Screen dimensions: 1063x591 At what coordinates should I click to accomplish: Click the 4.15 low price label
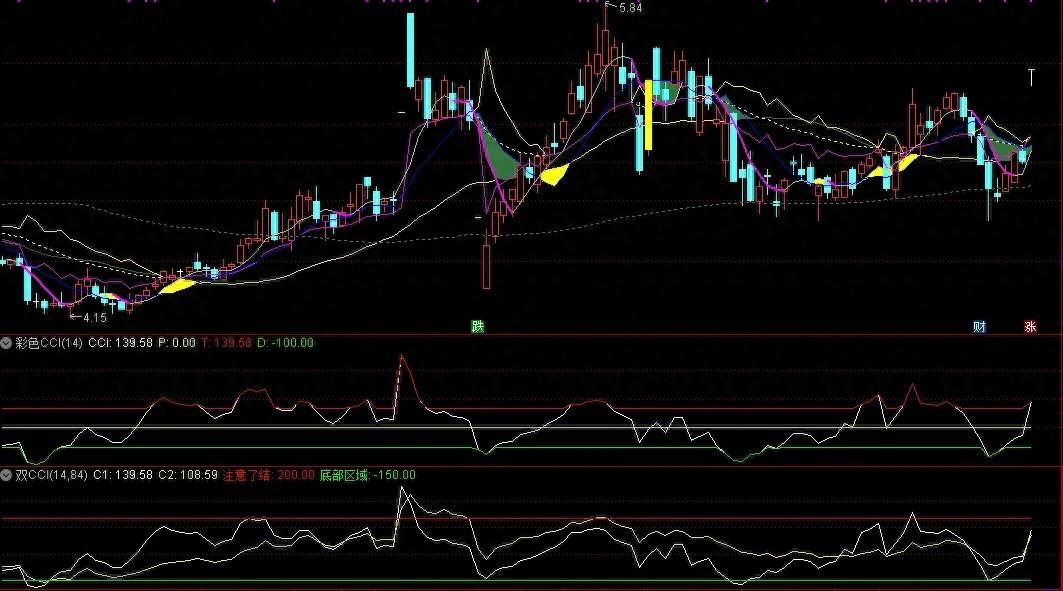coord(94,318)
